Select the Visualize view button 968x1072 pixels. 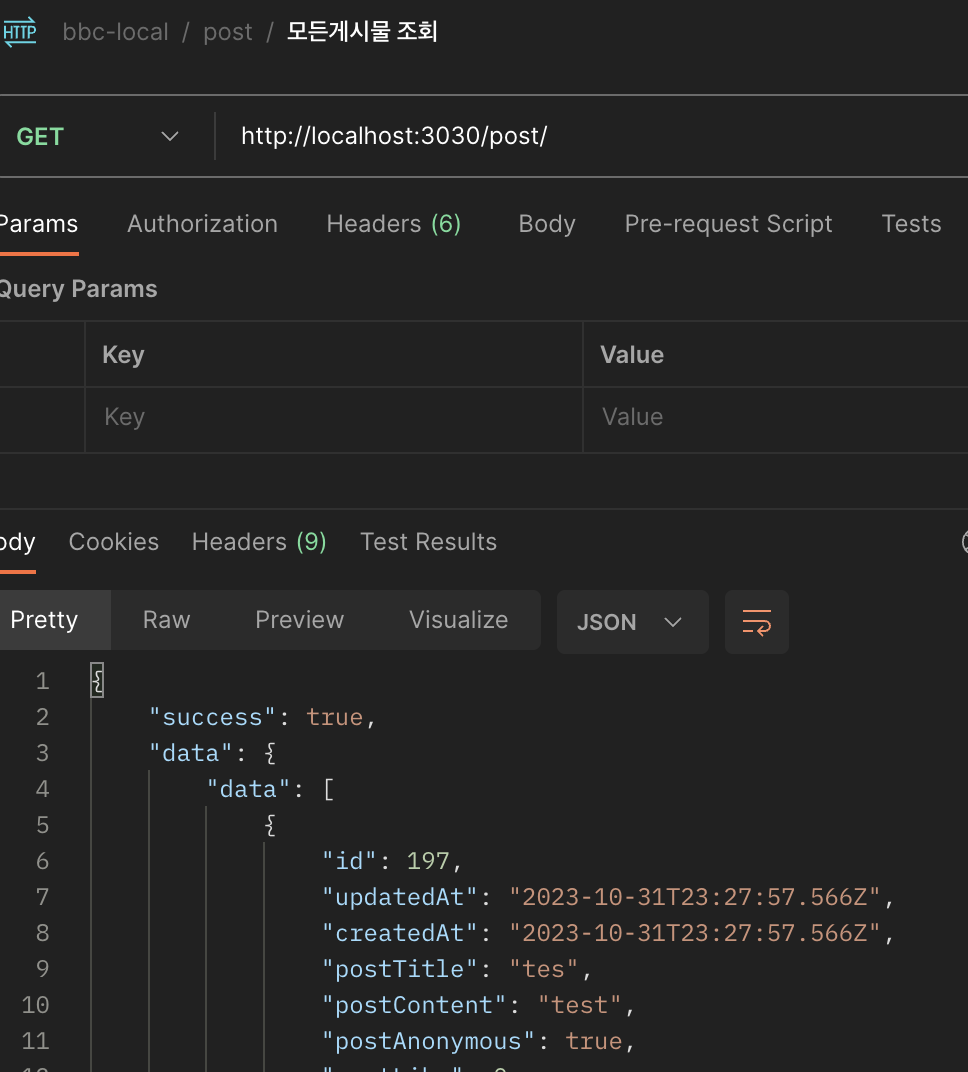pyautogui.click(x=459, y=620)
